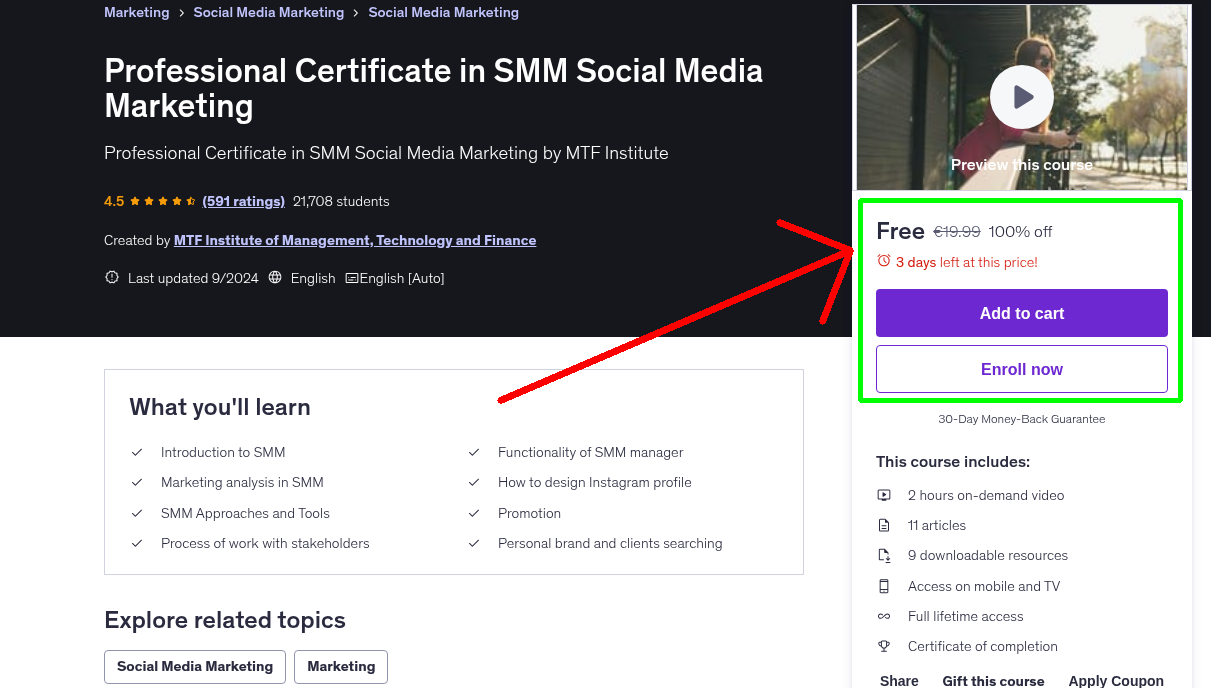This screenshot has width=1211, height=688.
Task: Click the Created by label
Action: click(137, 240)
